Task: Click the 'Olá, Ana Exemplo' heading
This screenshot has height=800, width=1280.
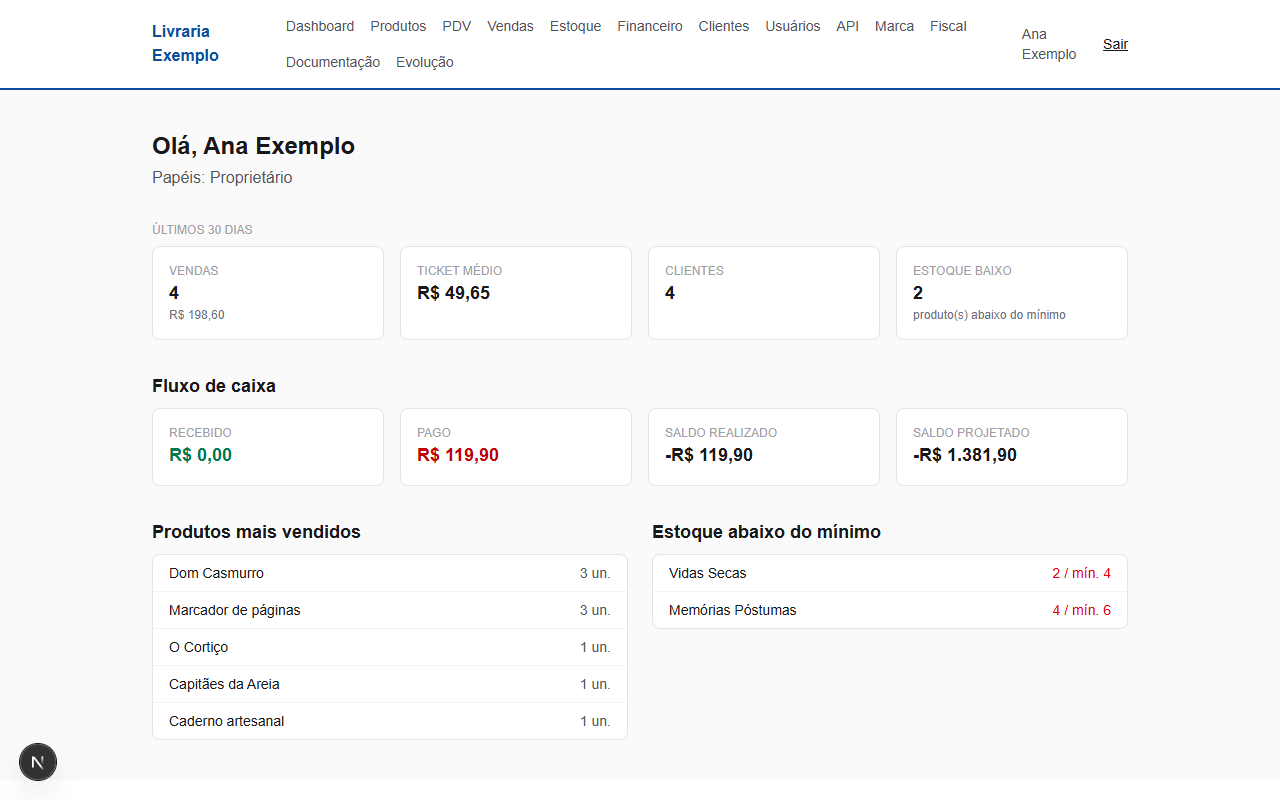Action: point(253,146)
